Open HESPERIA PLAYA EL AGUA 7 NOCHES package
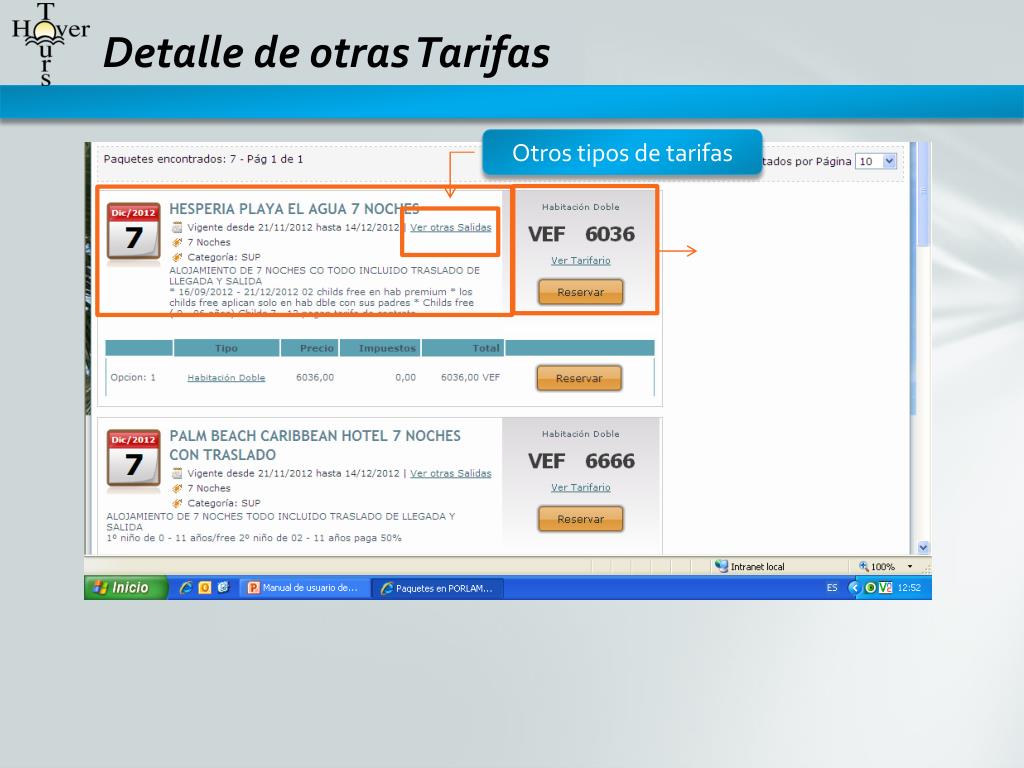This screenshot has width=1024, height=768. tap(294, 209)
